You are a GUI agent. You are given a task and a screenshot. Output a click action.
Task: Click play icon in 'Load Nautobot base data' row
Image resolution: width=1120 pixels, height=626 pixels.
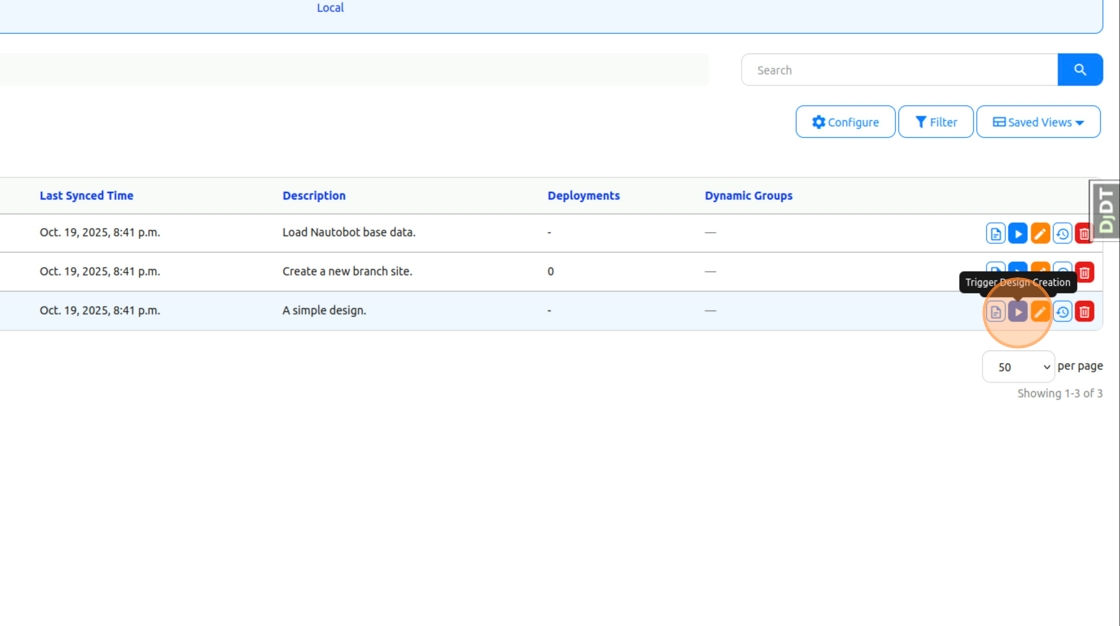1017,234
